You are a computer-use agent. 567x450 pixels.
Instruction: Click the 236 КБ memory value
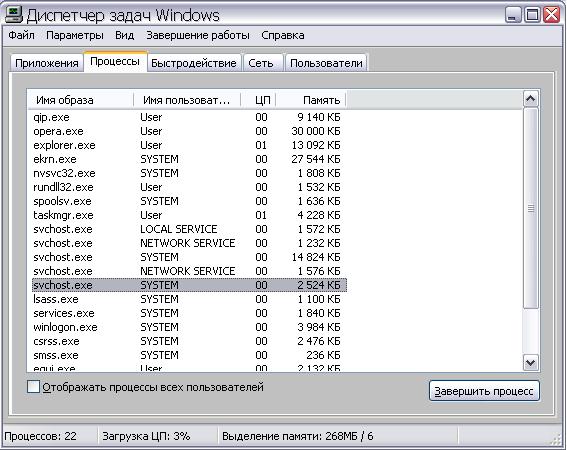coord(323,355)
